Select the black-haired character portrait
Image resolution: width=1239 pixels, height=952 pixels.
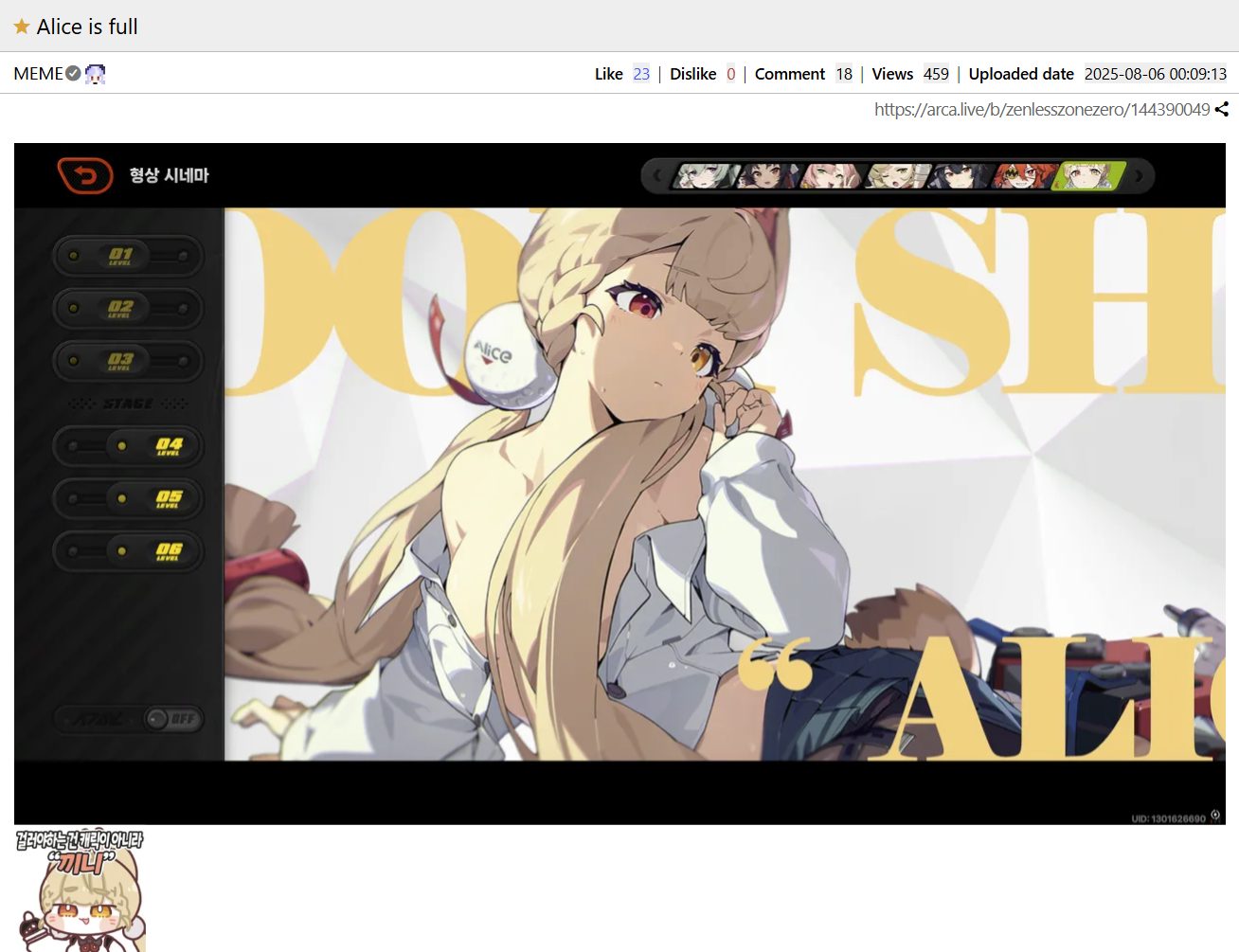pos(960,175)
